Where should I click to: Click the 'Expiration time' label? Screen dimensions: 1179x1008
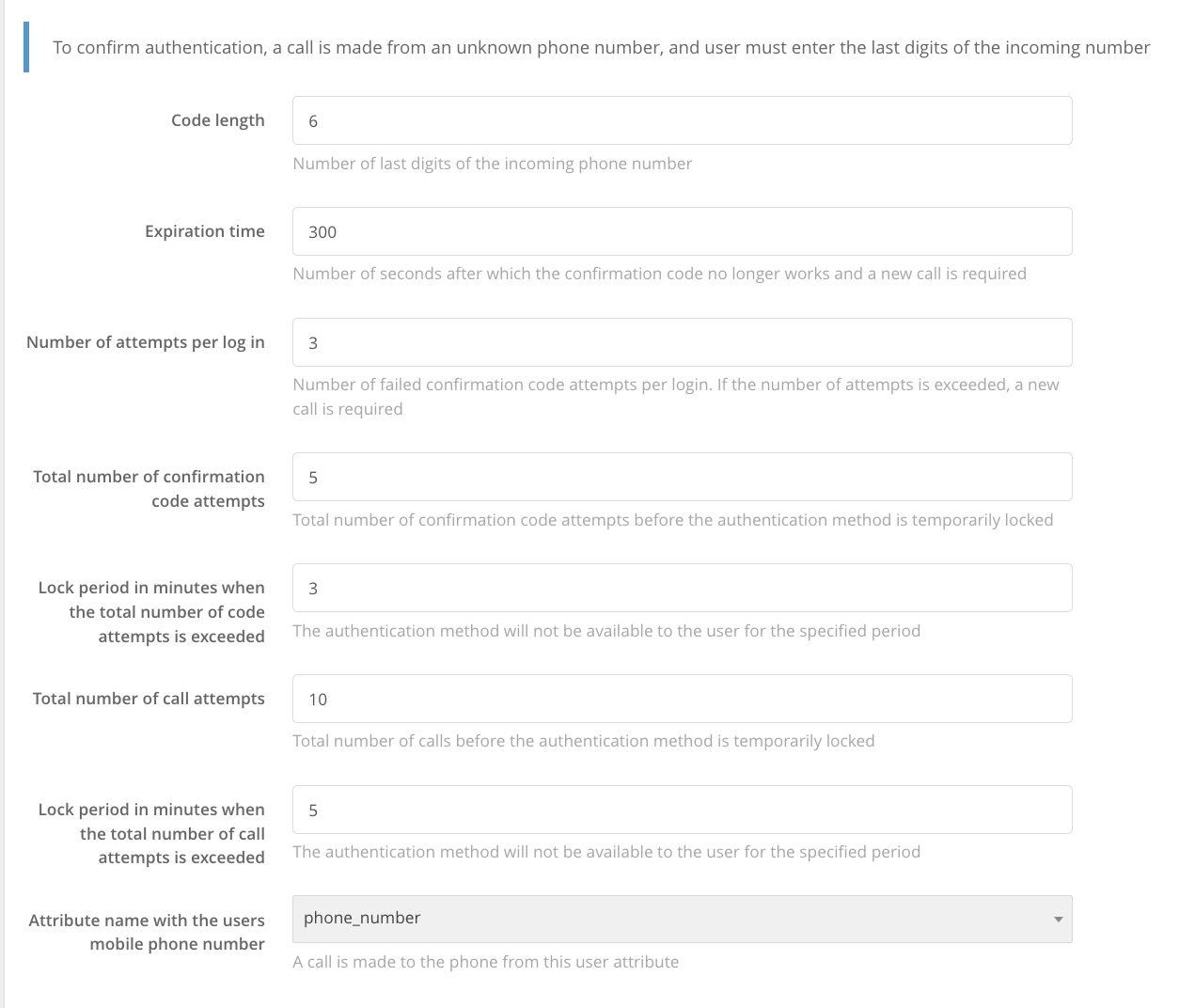205,231
